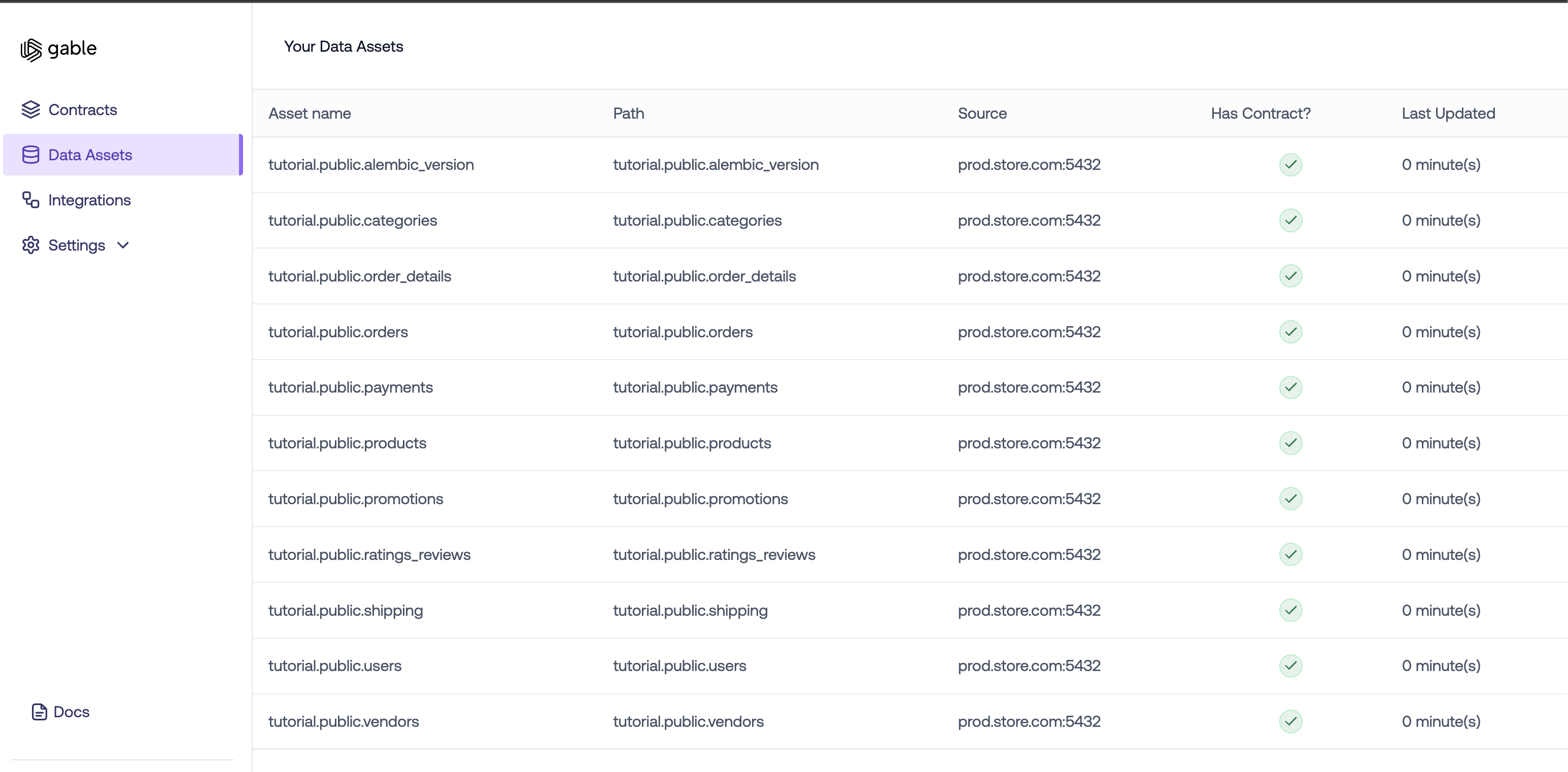Screen dimensions: 1568x772
Task: Click the Docs document icon
Action: 40,711
